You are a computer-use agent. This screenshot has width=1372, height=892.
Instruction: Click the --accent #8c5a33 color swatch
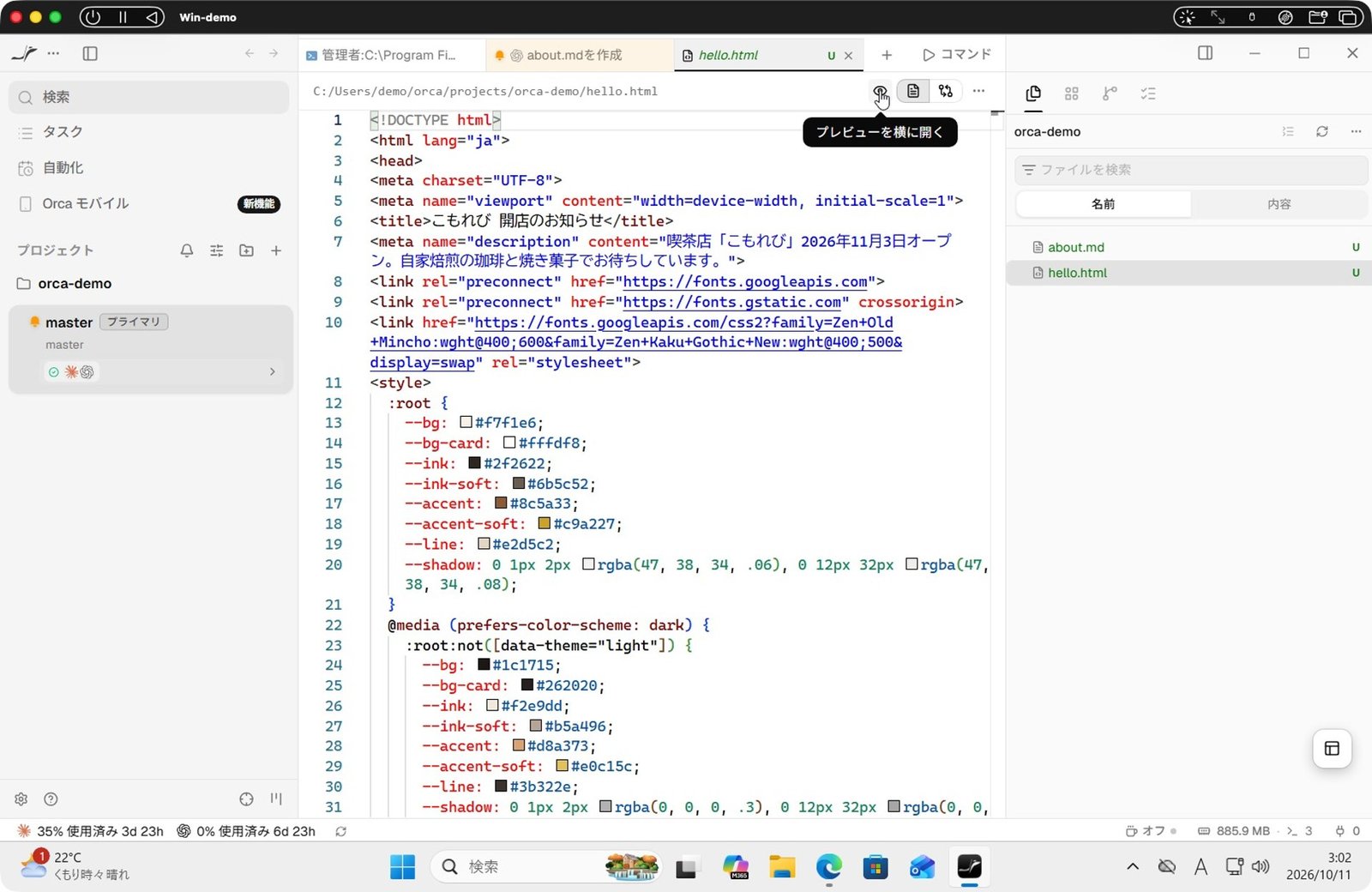501,503
